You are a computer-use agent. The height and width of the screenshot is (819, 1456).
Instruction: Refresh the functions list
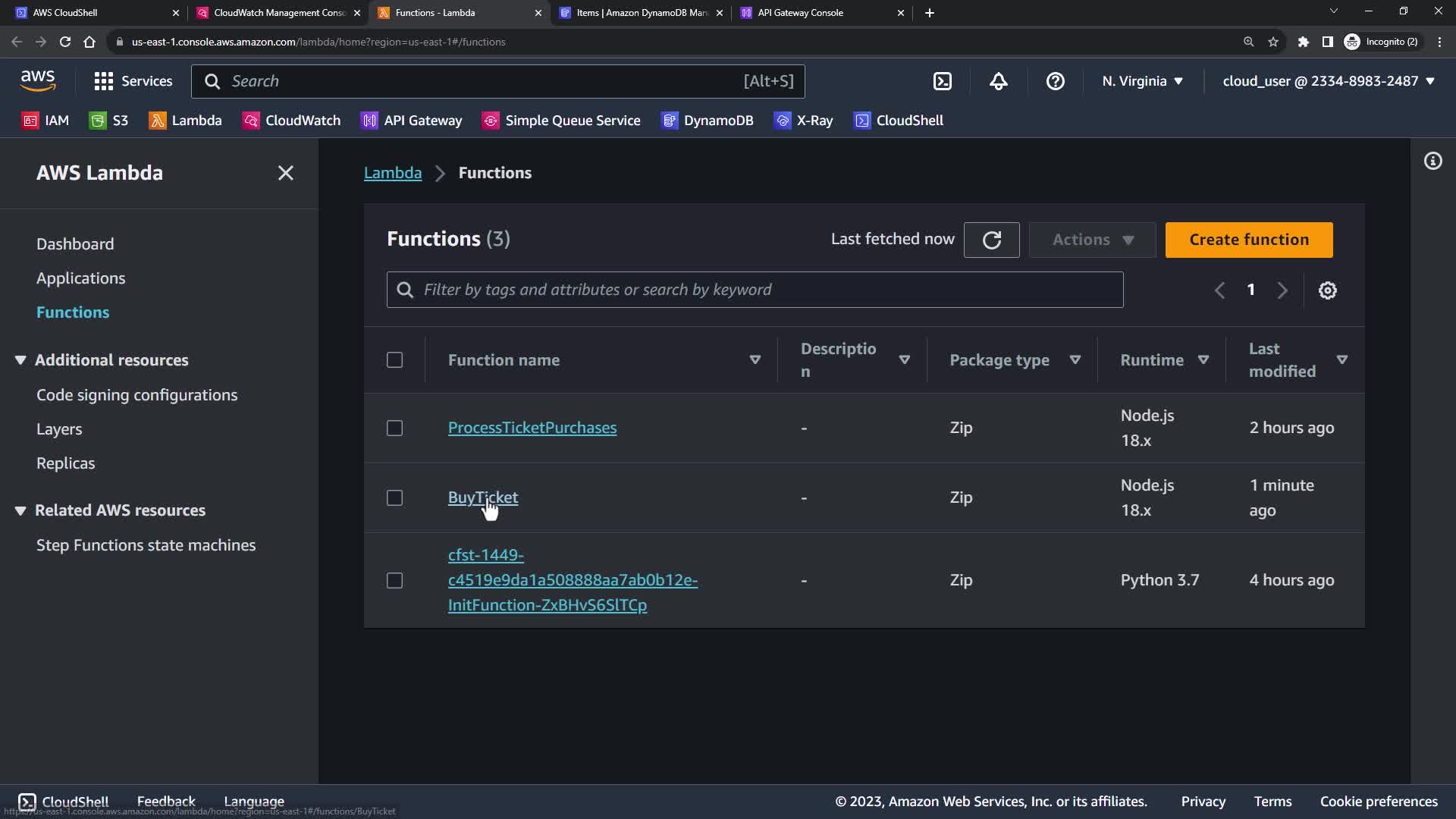991,240
